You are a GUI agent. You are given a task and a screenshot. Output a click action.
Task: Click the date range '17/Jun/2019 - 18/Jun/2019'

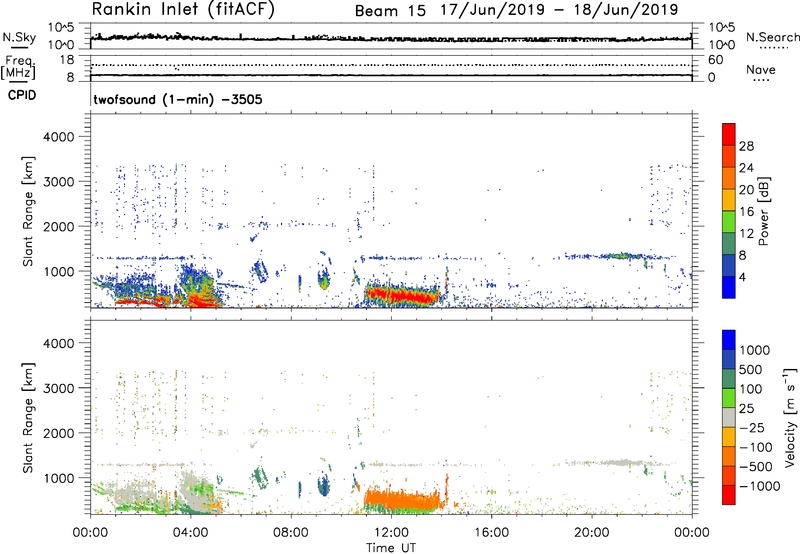(x=559, y=10)
